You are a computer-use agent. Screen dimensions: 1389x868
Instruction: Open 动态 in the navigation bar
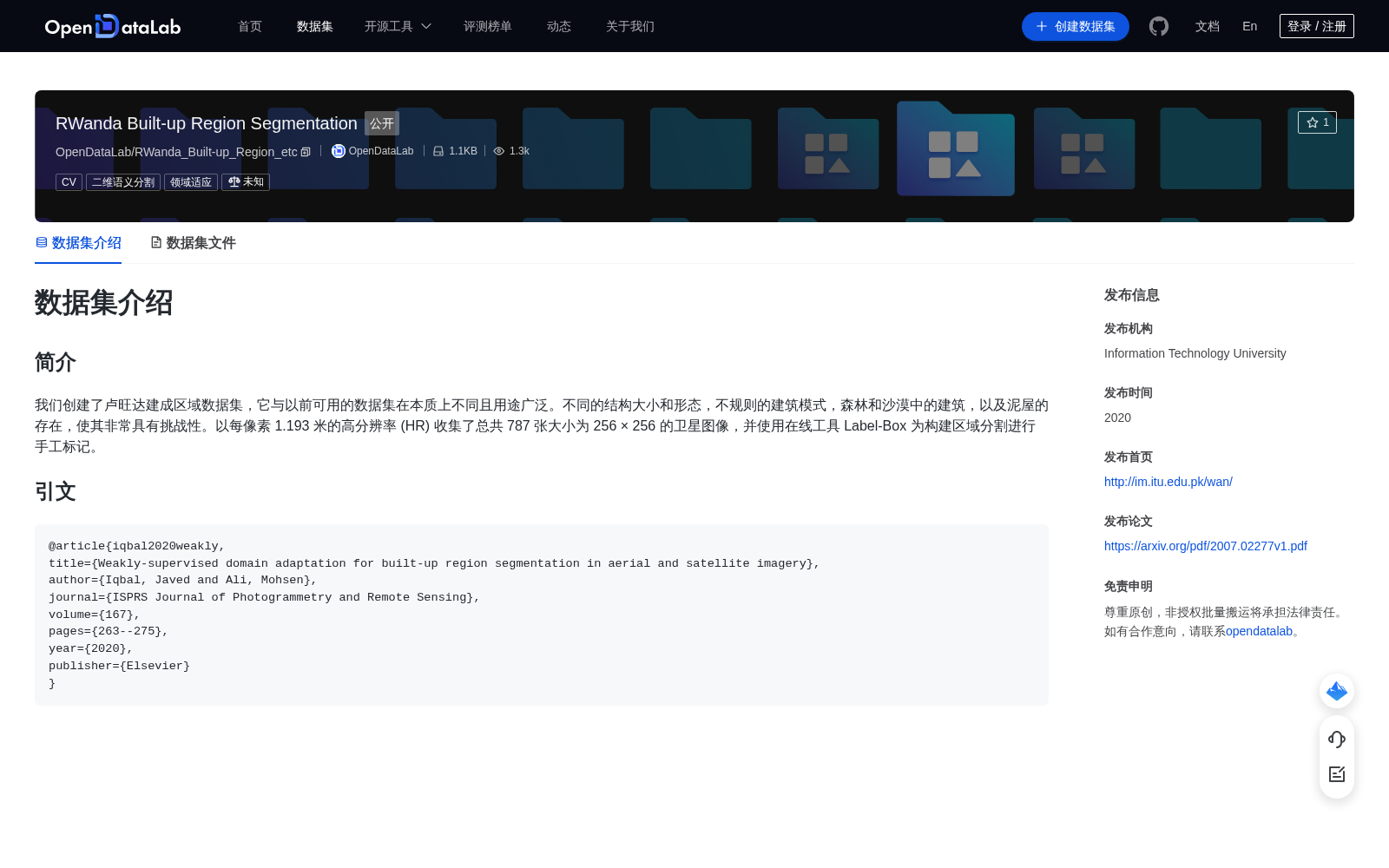tap(559, 26)
